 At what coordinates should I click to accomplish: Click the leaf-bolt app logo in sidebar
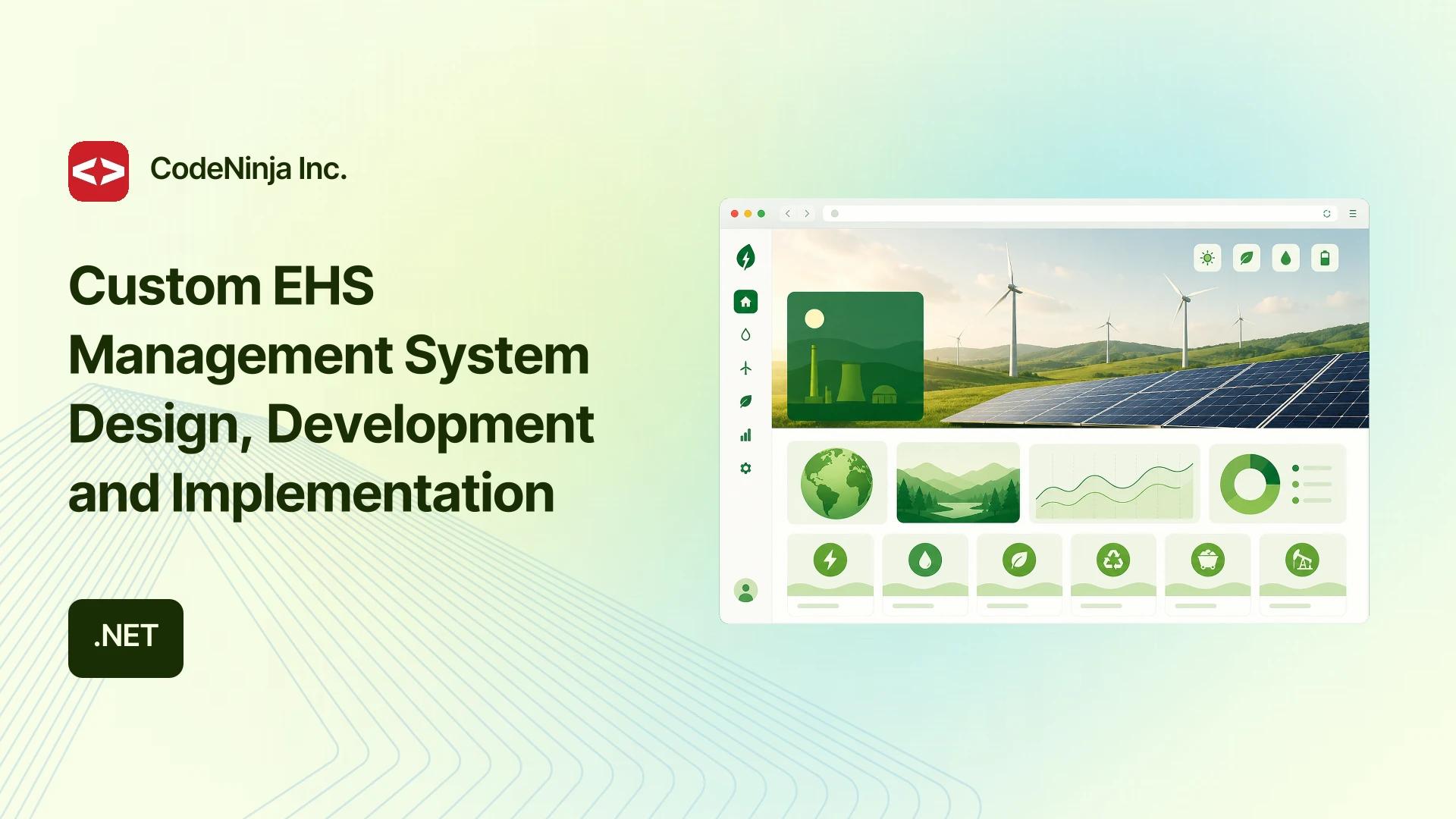tap(745, 257)
